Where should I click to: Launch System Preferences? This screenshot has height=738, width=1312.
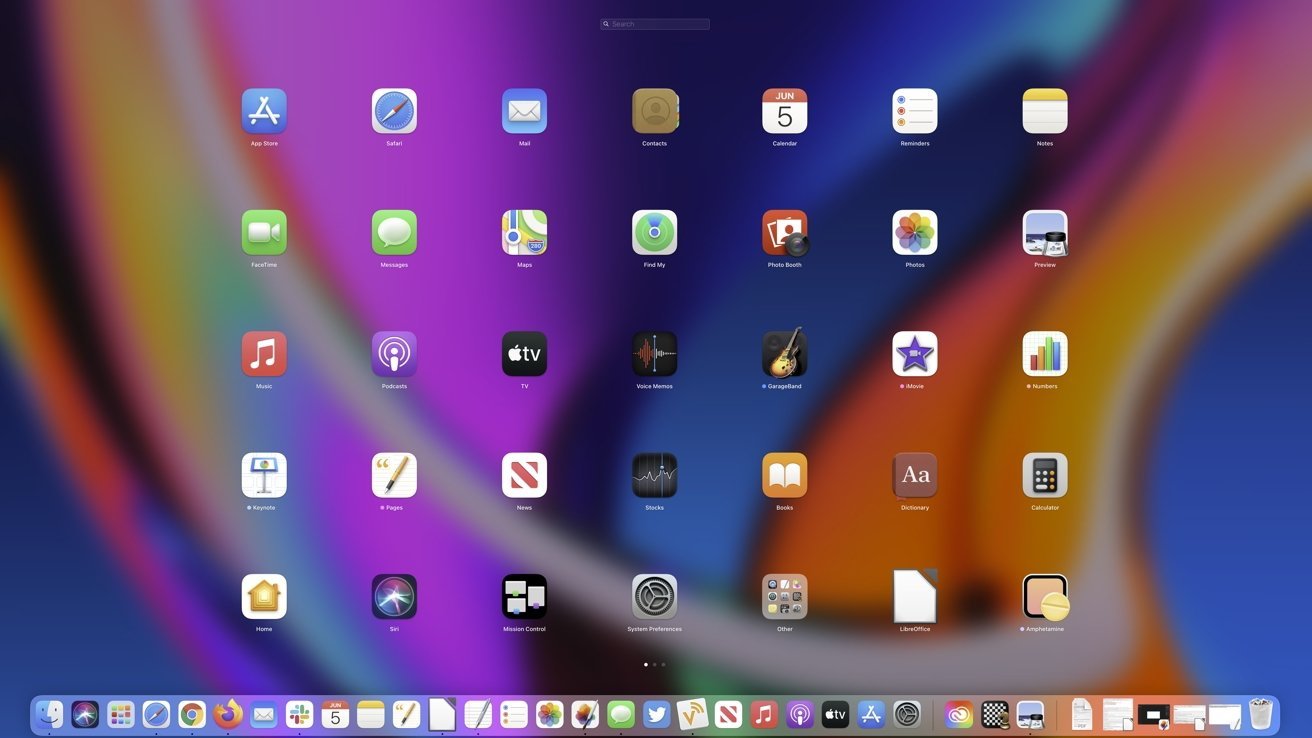click(654, 597)
